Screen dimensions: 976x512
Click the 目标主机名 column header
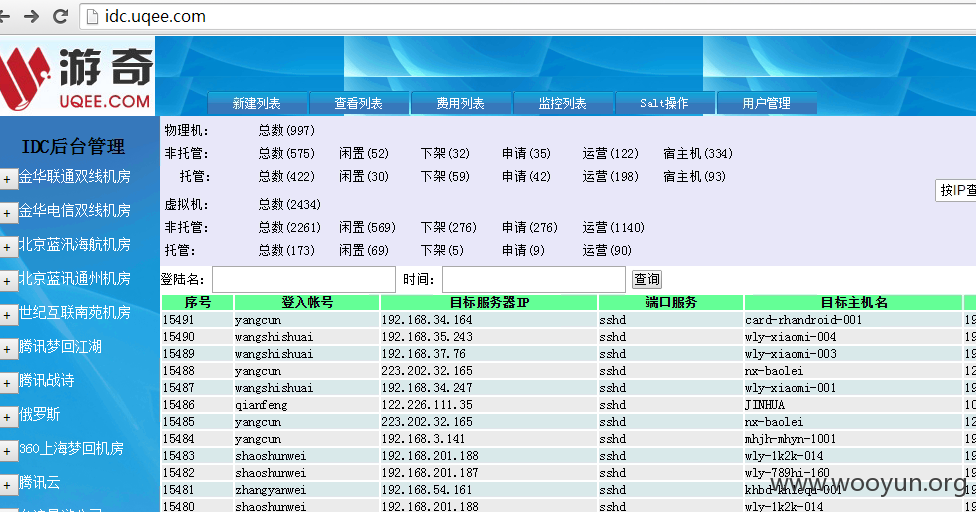[x=853, y=303]
